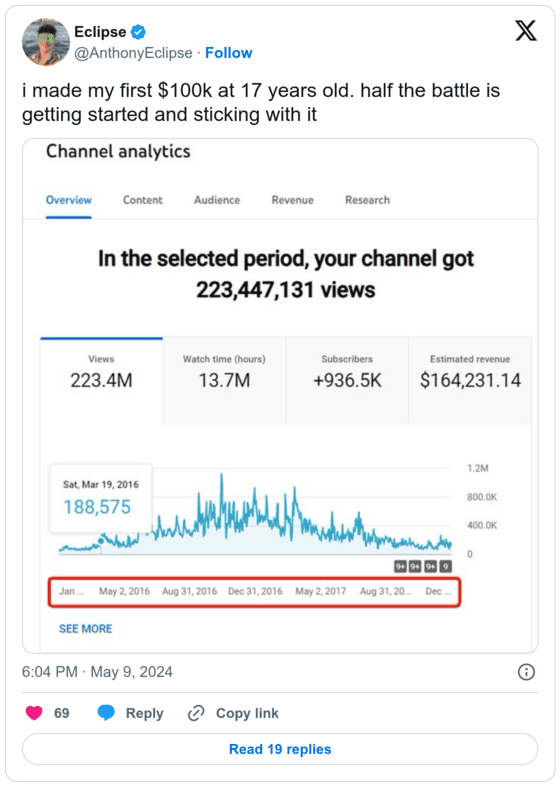Viewport: 560px width, 786px height.
Task: Open the info icon beside the date
Action: pos(526,672)
